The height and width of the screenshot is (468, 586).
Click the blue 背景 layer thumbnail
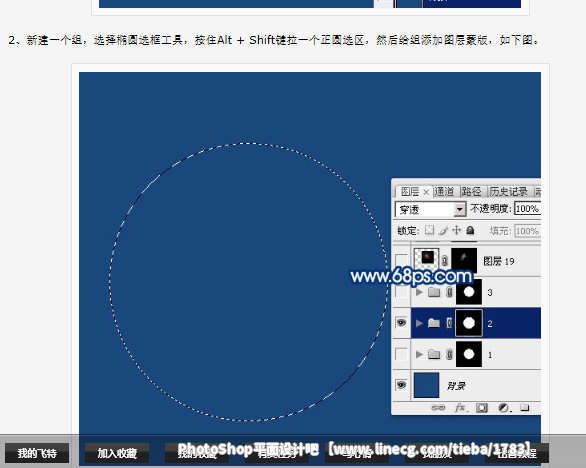426,385
